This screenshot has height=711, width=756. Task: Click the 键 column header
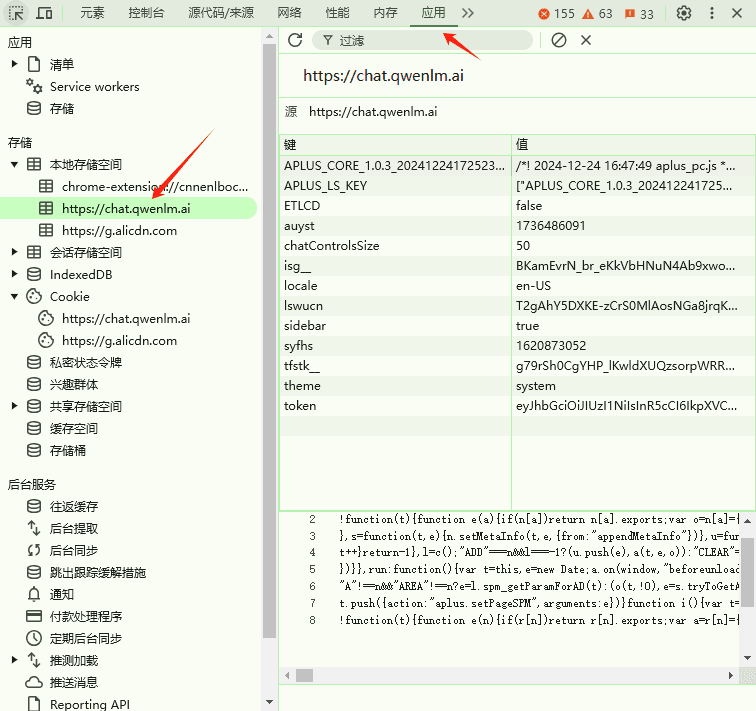click(x=395, y=145)
